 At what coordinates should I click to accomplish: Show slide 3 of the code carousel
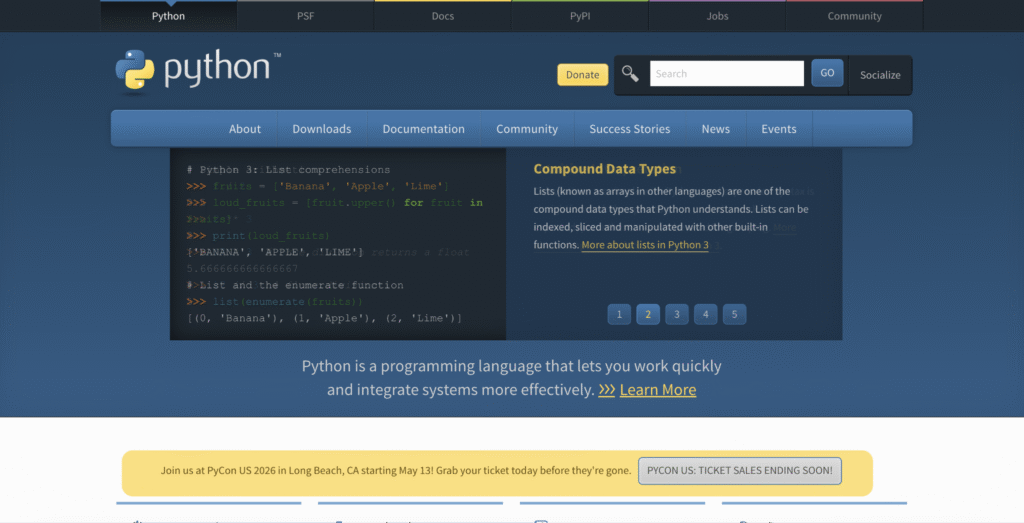pos(677,314)
